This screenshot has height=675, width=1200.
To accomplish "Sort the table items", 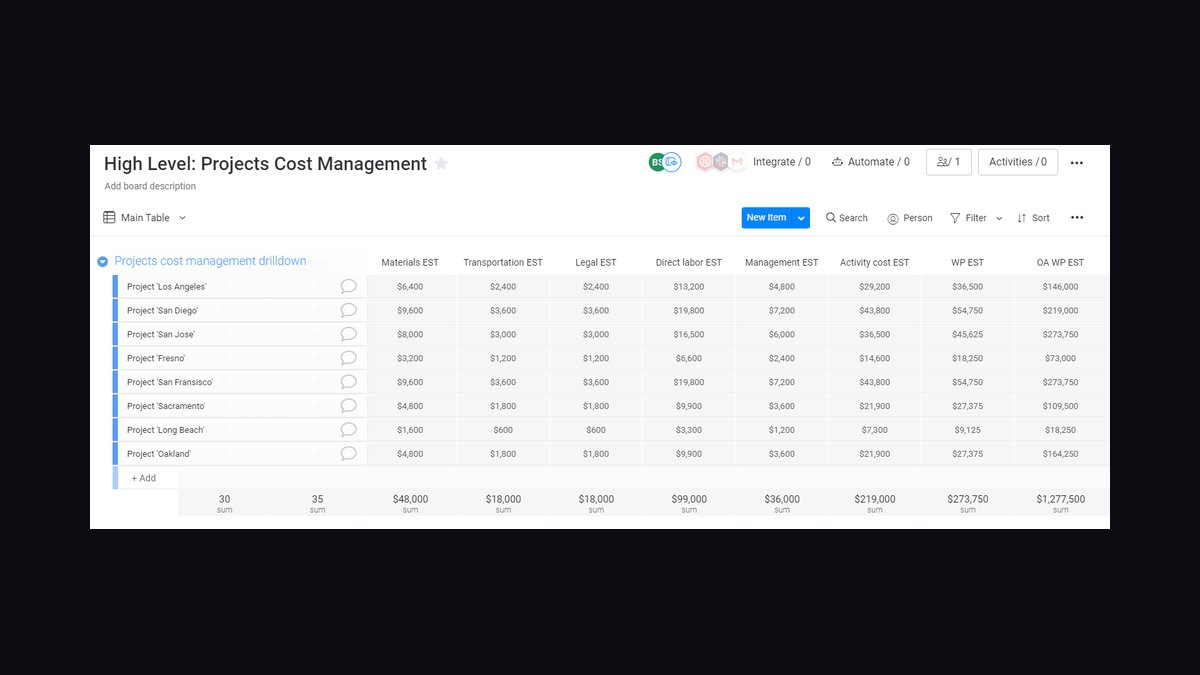I will tap(1033, 218).
